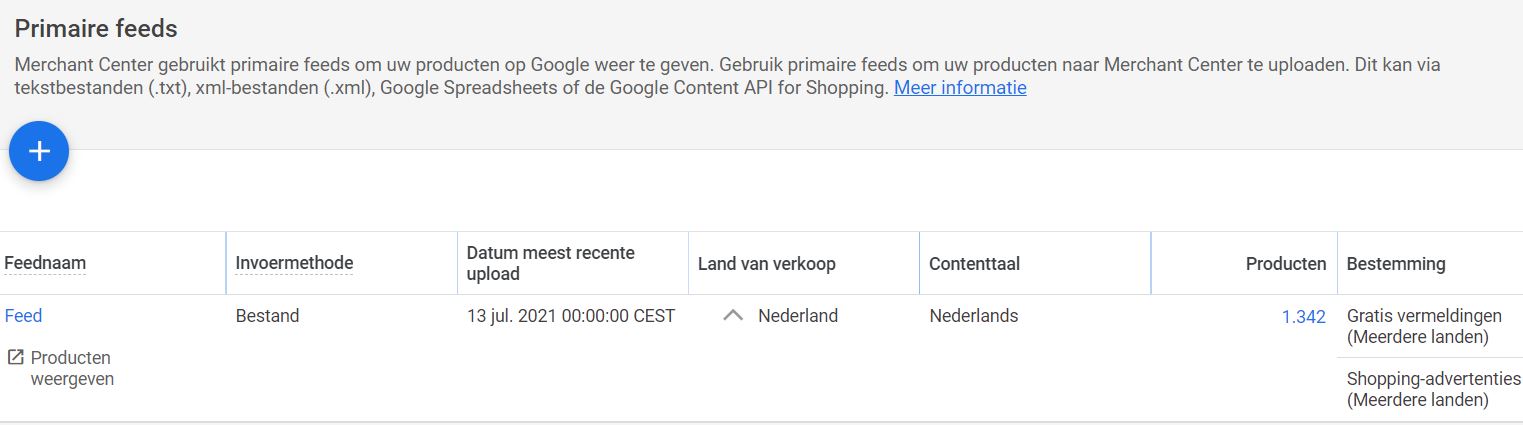Open the Meer informatie link
This screenshot has width=1523, height=425.
(x=959, y=87)
